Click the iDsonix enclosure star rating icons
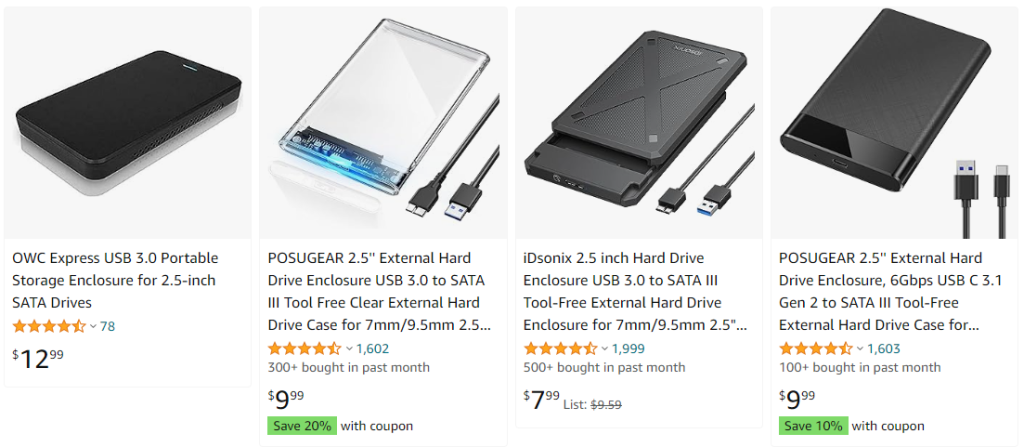This screenshot has height=447, width=1024. [x=561, y=349]
